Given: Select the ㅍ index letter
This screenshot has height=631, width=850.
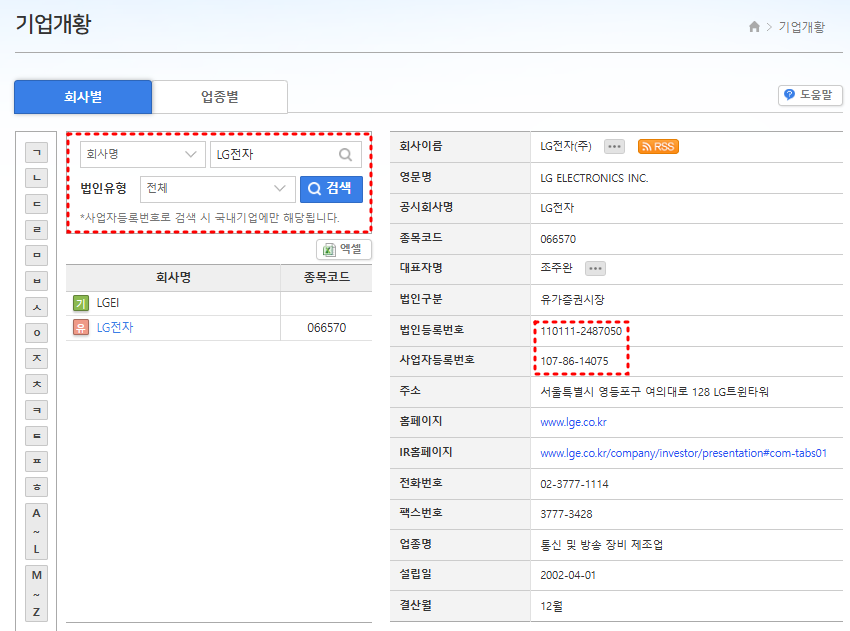Looking at the screenshot, I should [37, 461].
